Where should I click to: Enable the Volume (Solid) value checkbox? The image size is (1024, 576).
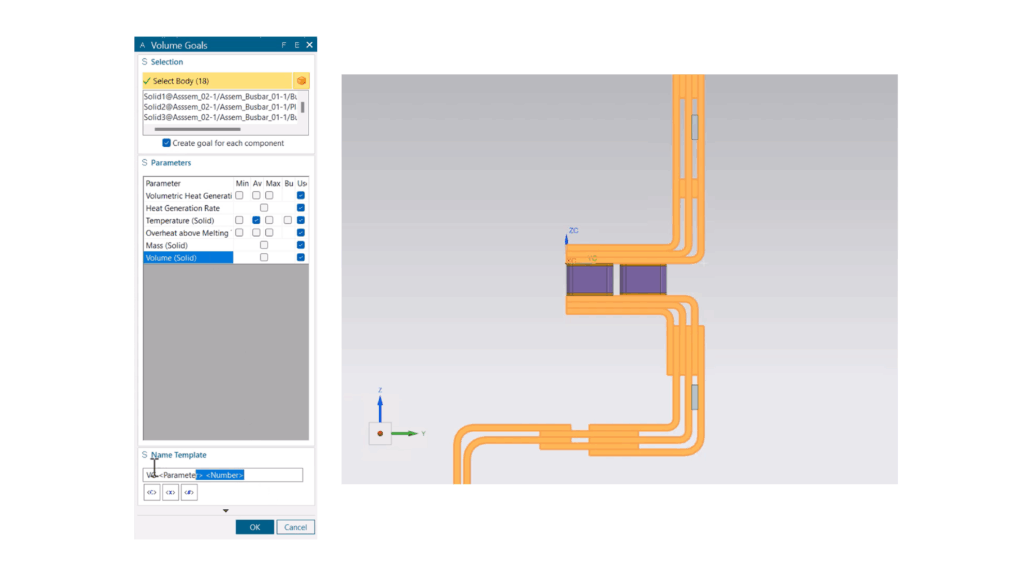pos(264,257)
